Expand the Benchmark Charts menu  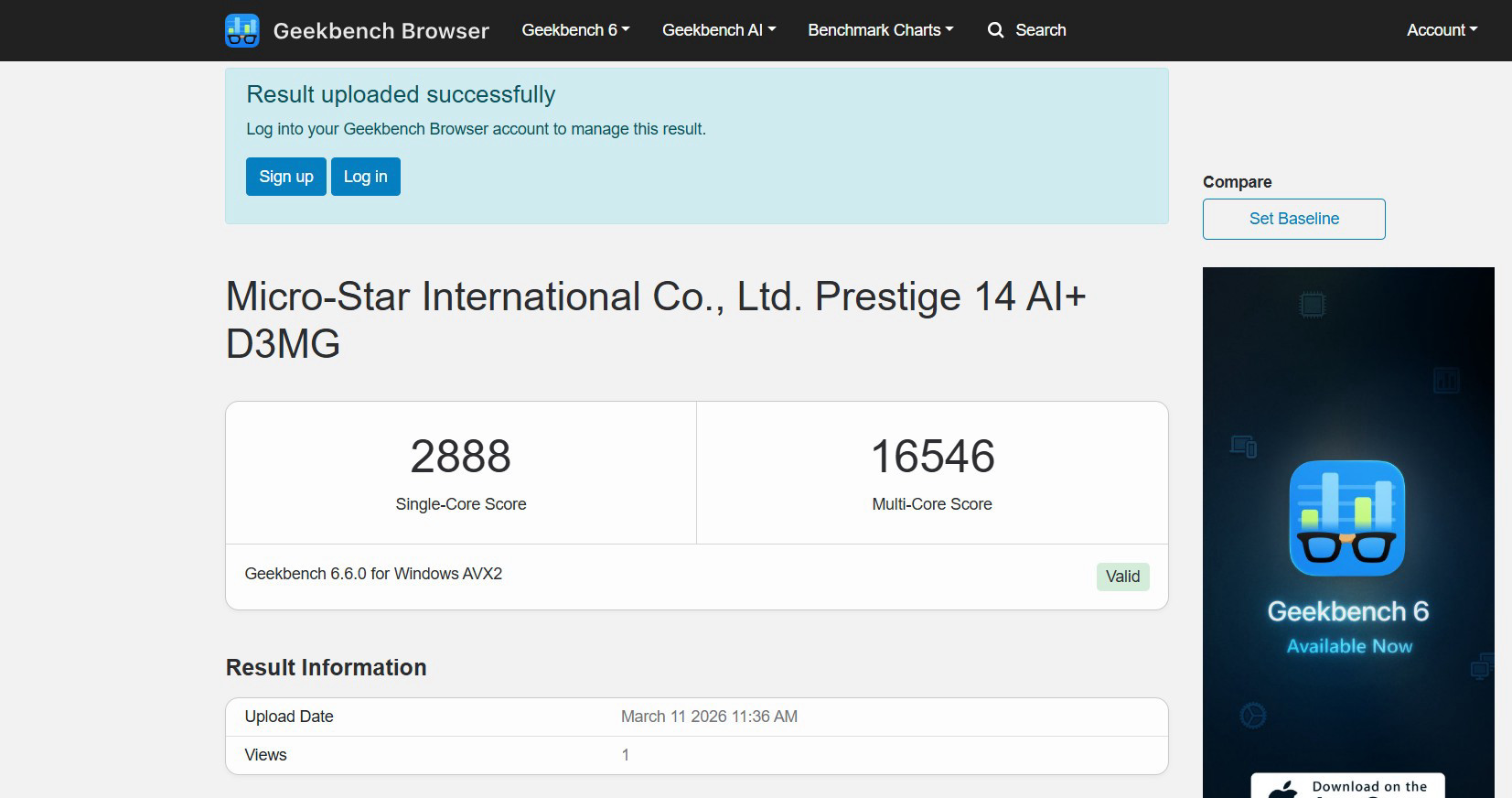(x=880, y=30)
